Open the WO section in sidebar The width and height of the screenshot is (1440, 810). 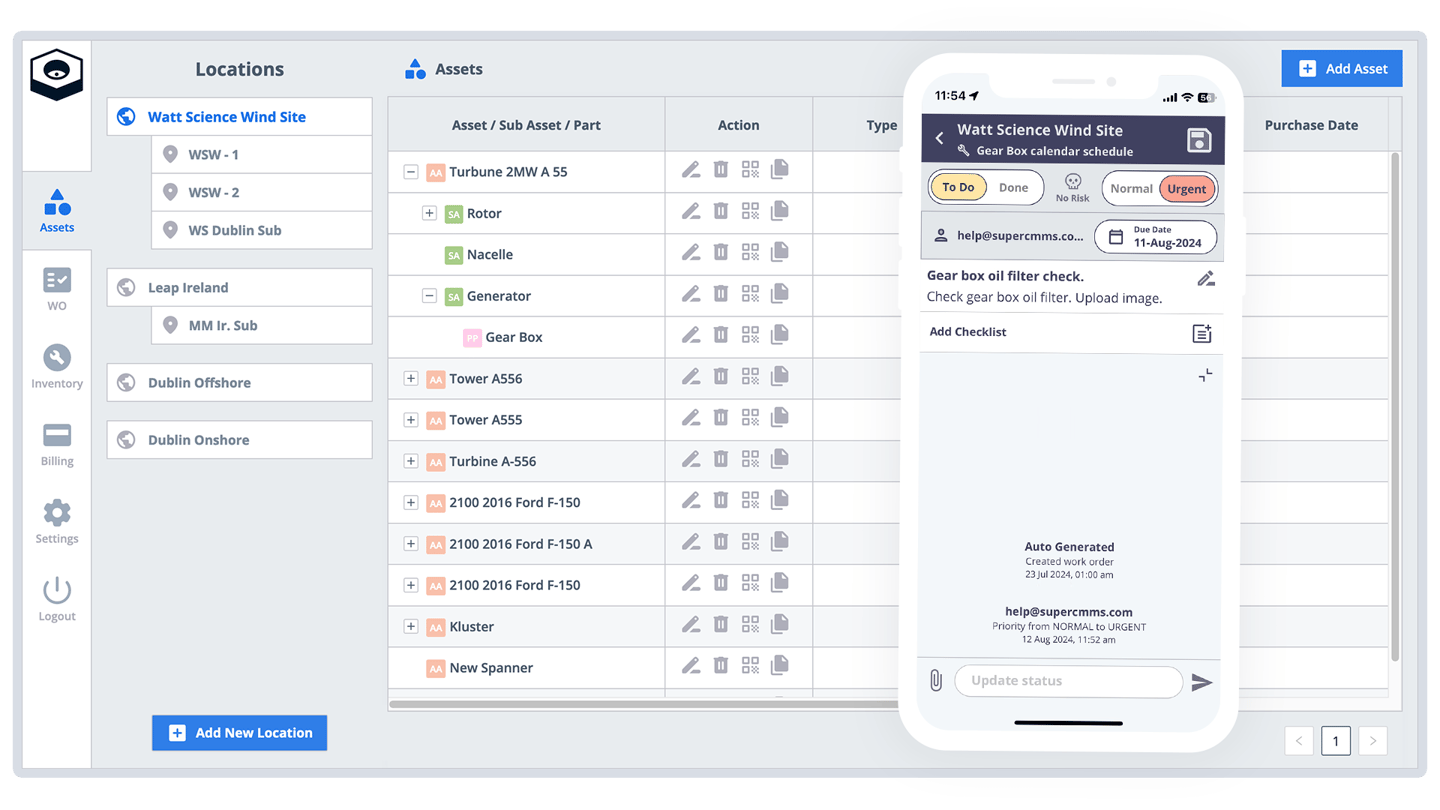click(x=57, y=289)
